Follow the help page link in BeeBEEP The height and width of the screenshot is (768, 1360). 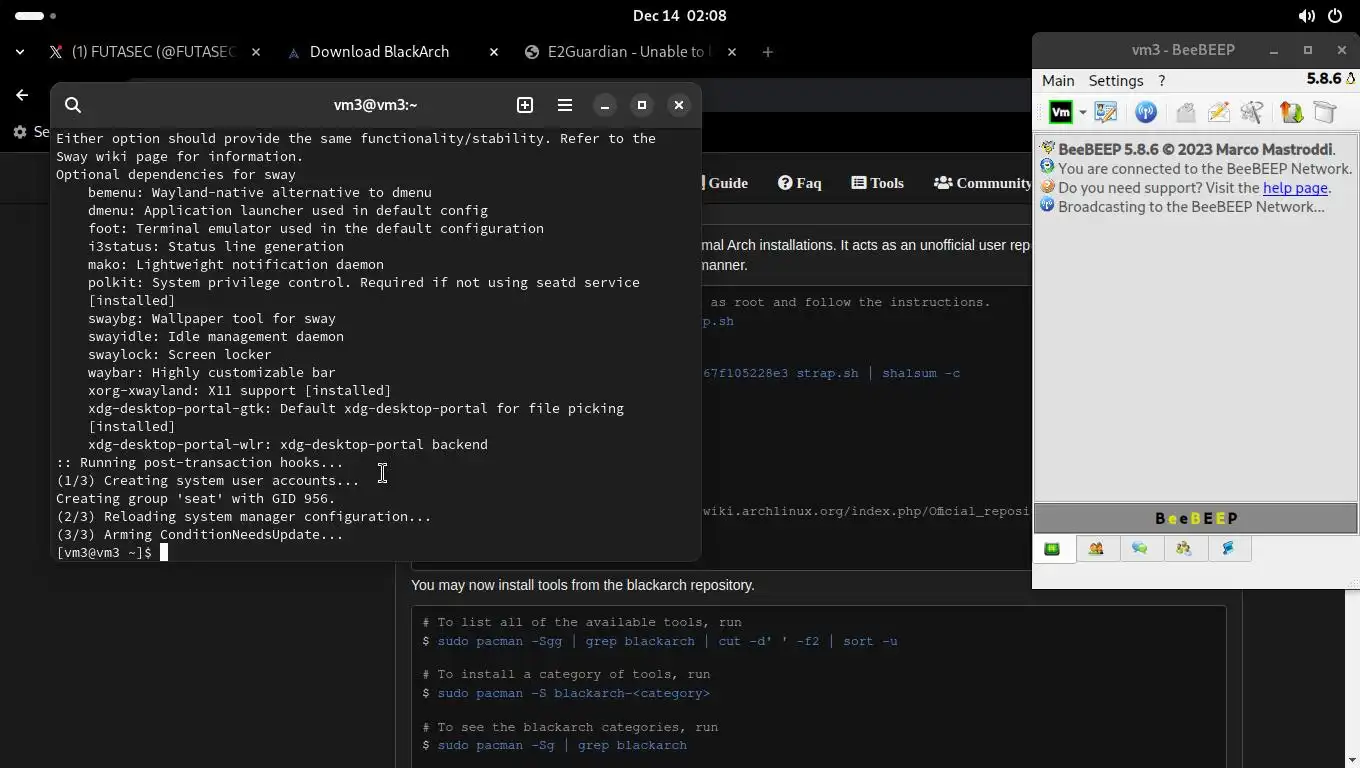1295,187
